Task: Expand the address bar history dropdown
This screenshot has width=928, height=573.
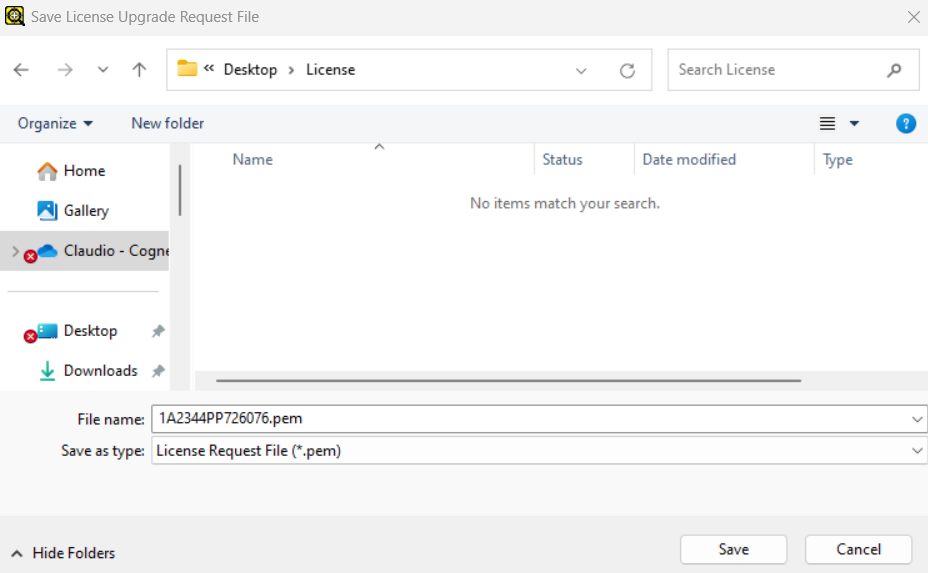Action: pyautogui.click(x=581, y=71)
